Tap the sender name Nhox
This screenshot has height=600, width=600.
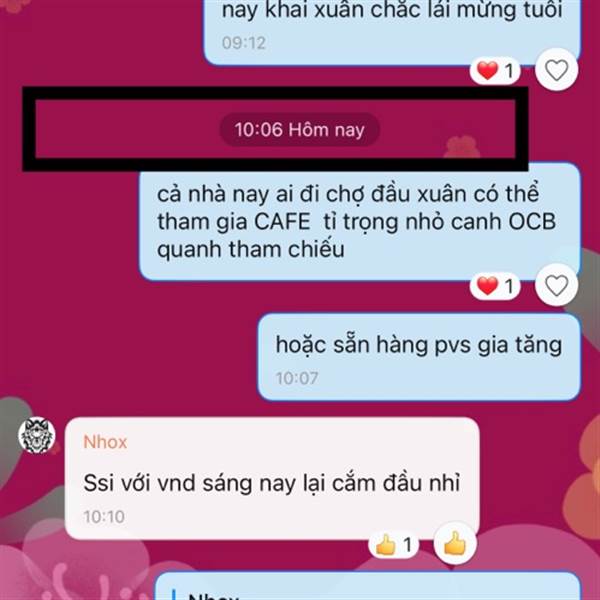tap(105, 442)
